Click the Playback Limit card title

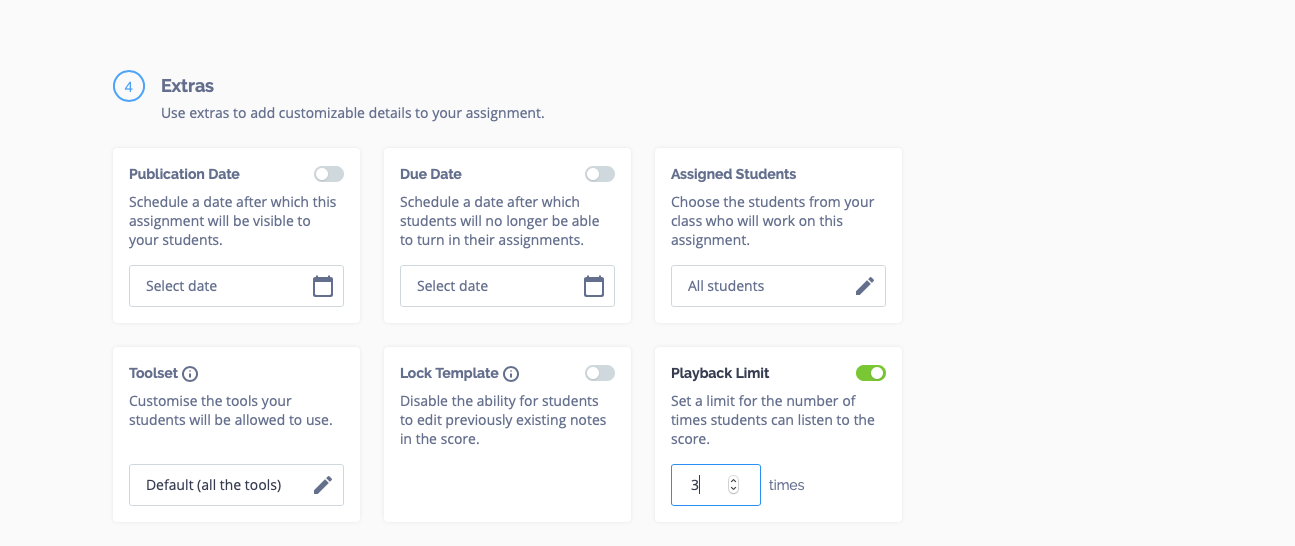720,373
